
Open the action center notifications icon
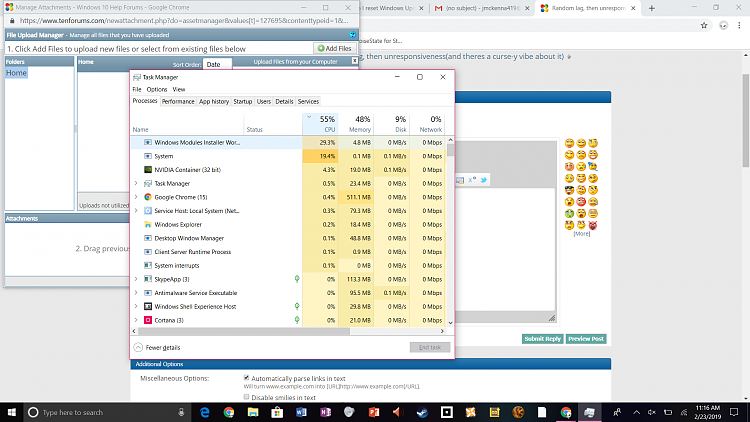pos(734,412)
